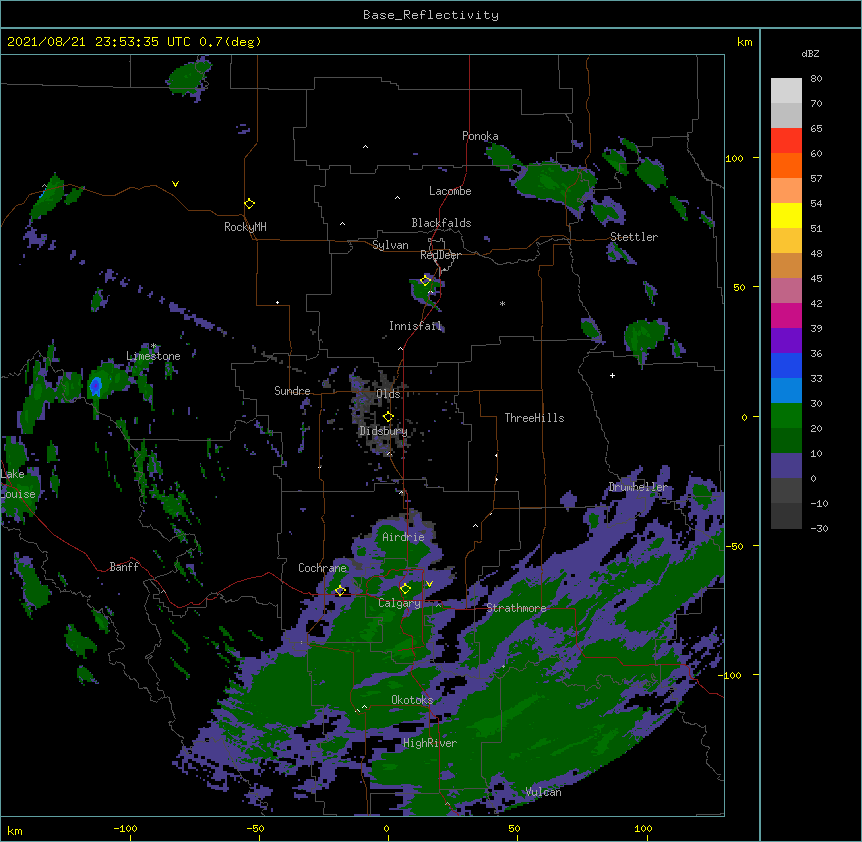The width and height of the screenshot is (862, 842).
Task: Click the -50 tick on vertical axis
Action: (x=734, y=546)
